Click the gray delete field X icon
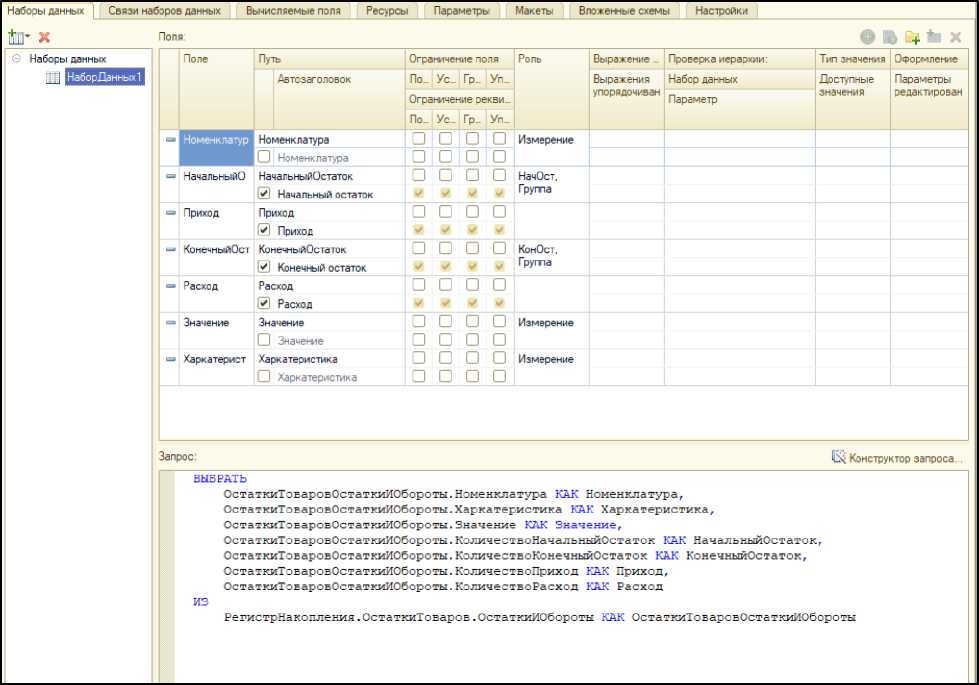979x685 pixels. coord(955,36)
